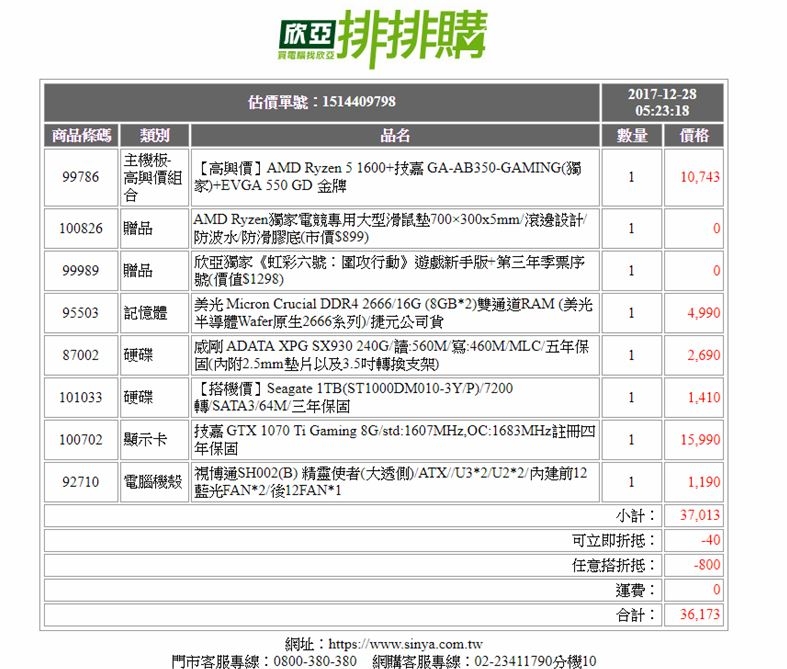Screen dimensions: 787x669
Task: Select barcode 101033 cell
Action: coord(81,397)
